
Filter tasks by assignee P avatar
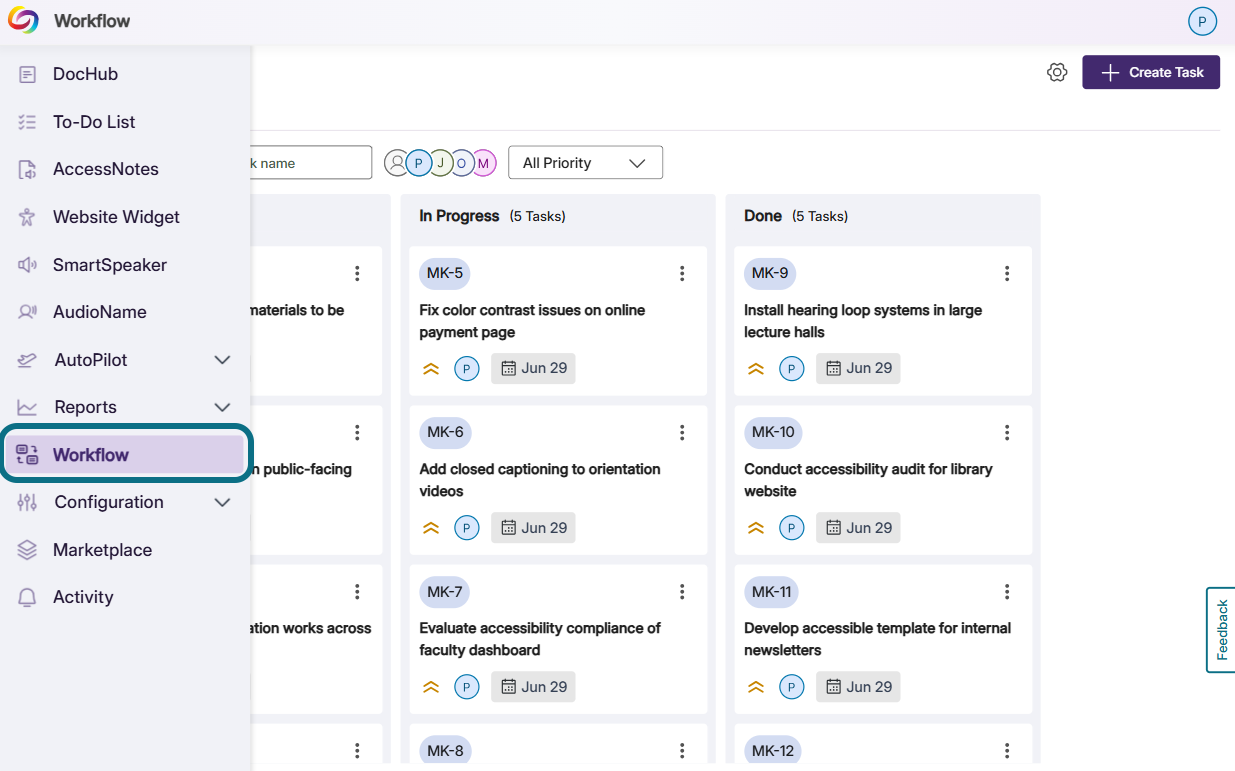[x=419, y=163]
